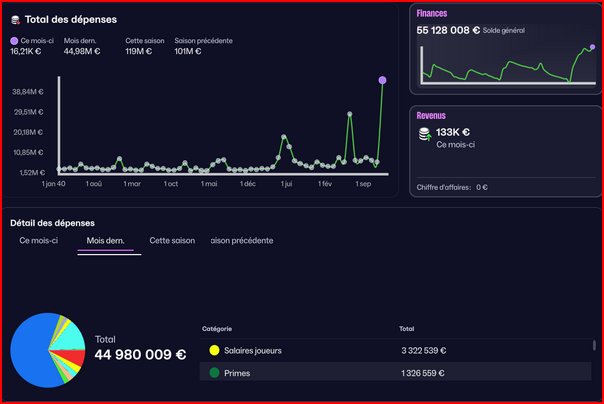604x404 pixels.
Task: Sort by the Catégorie column header
Action: 218,327
